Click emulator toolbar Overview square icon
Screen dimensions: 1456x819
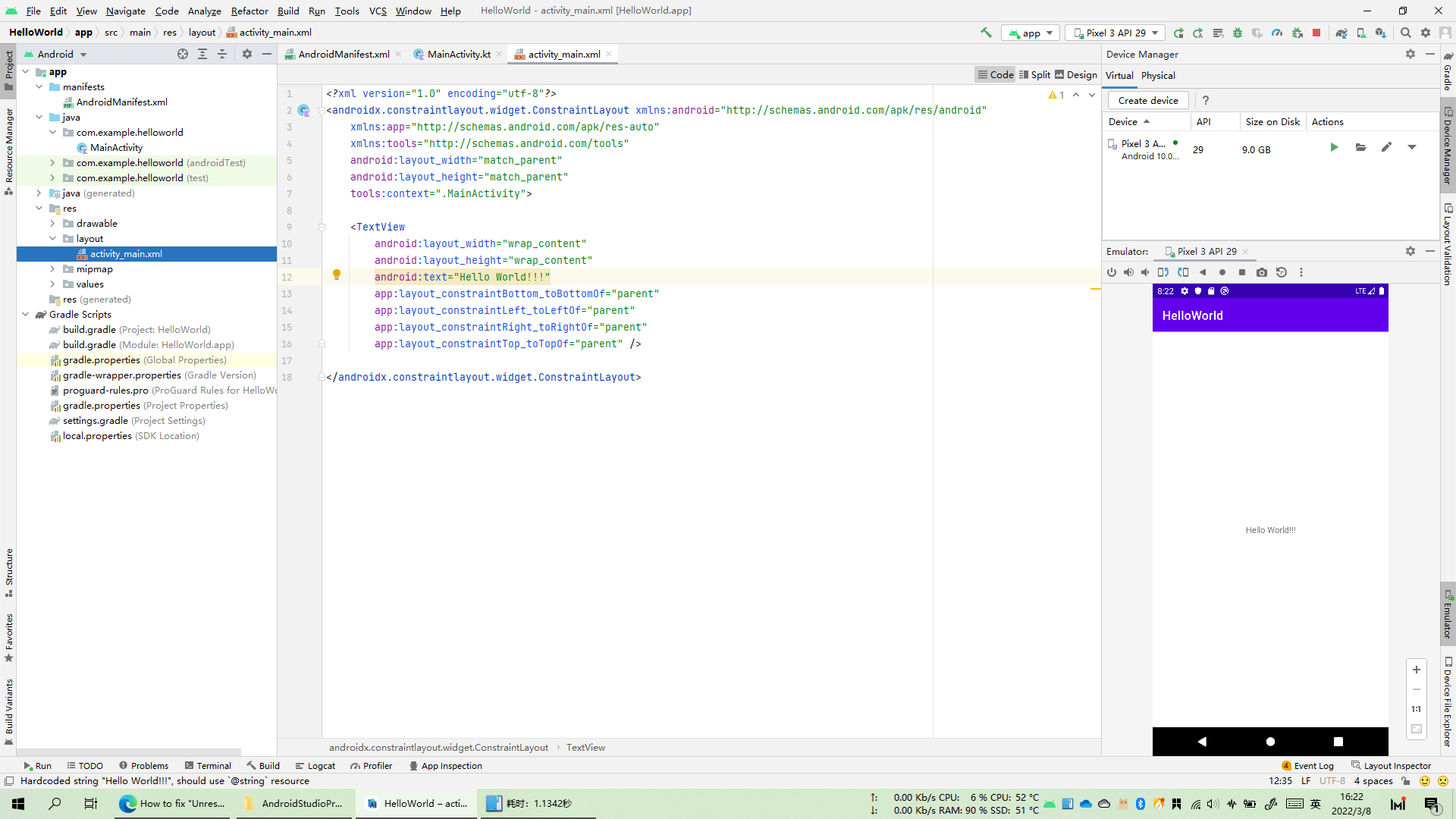1242,272
